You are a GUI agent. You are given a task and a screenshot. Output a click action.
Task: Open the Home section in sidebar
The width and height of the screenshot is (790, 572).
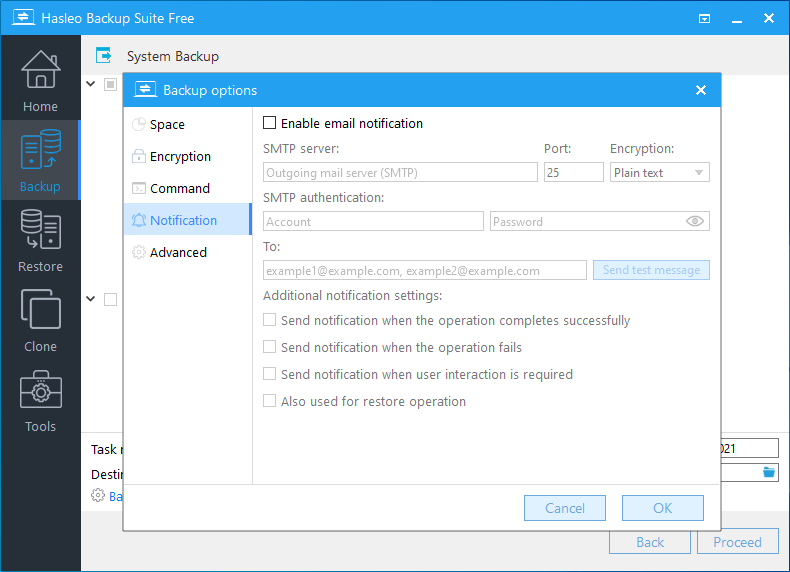tap(40, 81)
